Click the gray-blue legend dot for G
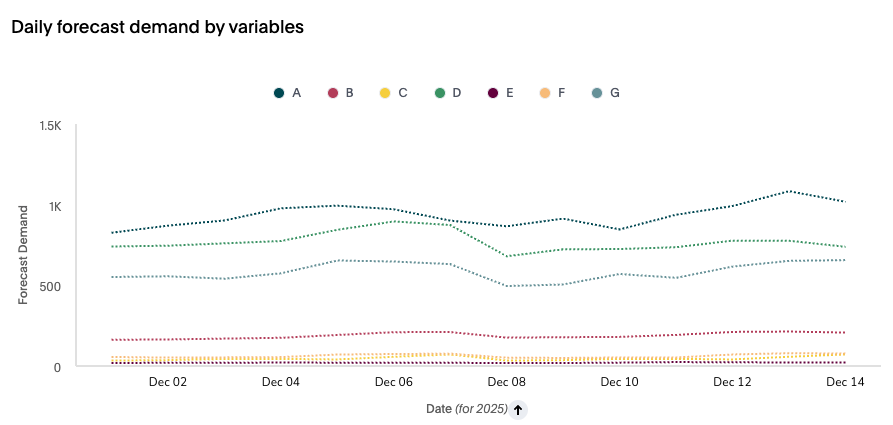 [597, 93]
